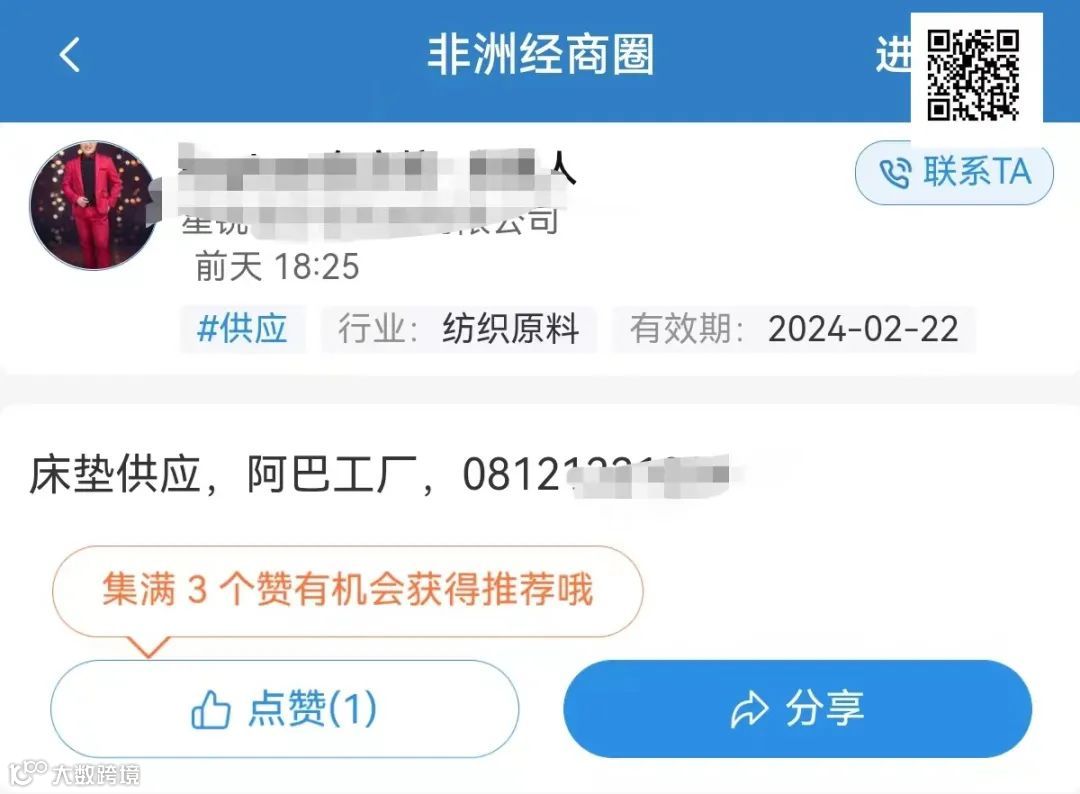Select the #供应 supply tag
The width and height of the screenshot is (1080, 794).
(242, 328)
